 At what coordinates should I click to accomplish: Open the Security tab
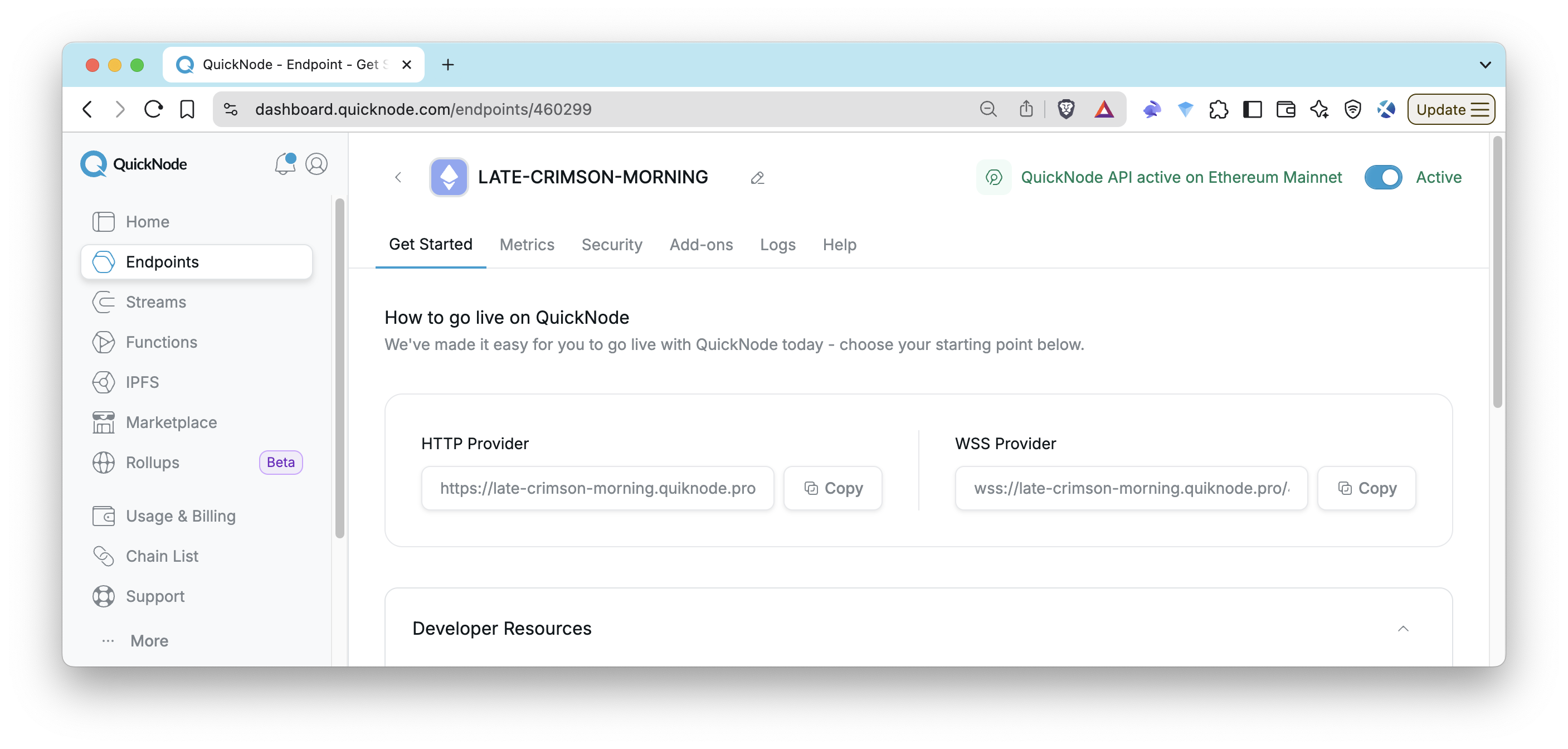612,245
